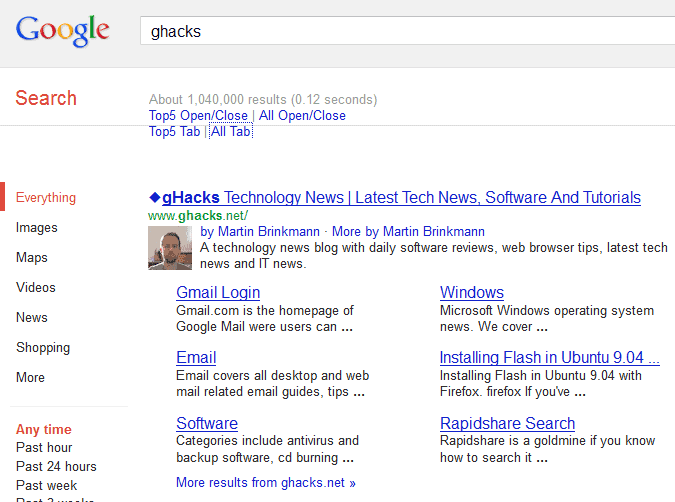Viewport: 675px width, 502px height.
Task: Select Videos in the left sidebar
Action: point(36,287)
